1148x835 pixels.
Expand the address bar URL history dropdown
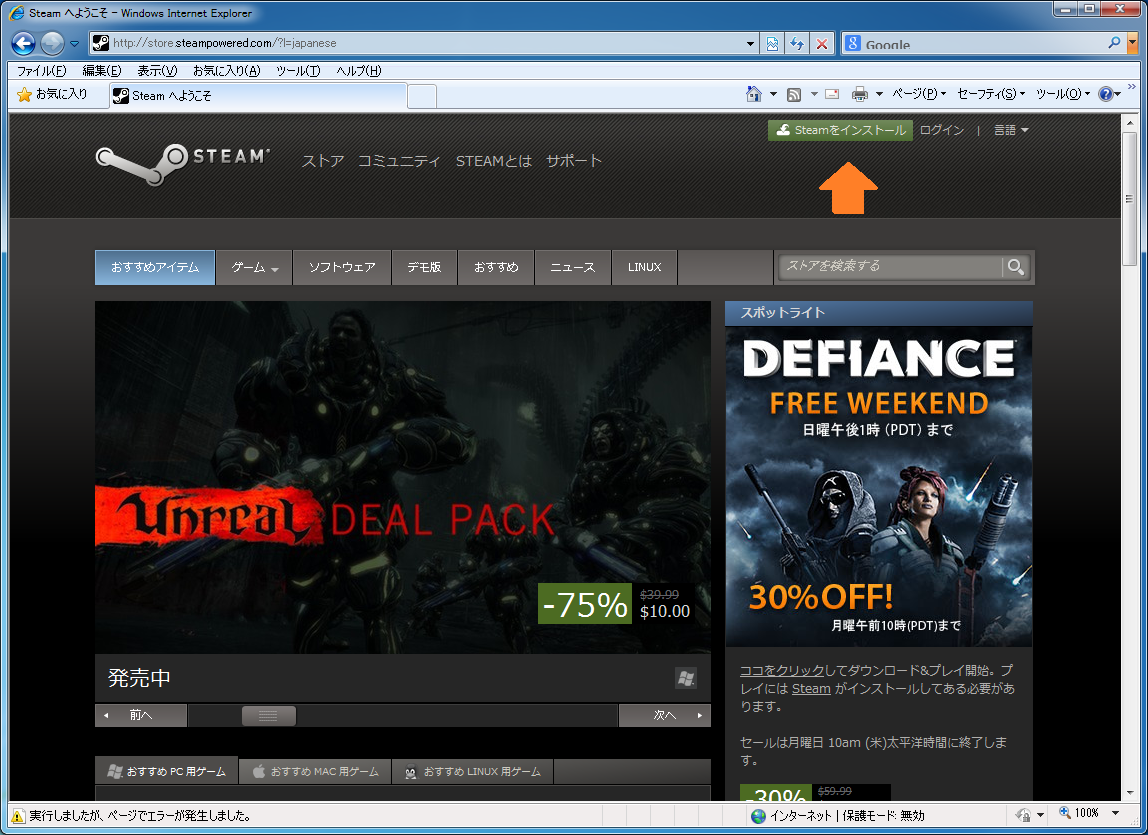point(750,44)
